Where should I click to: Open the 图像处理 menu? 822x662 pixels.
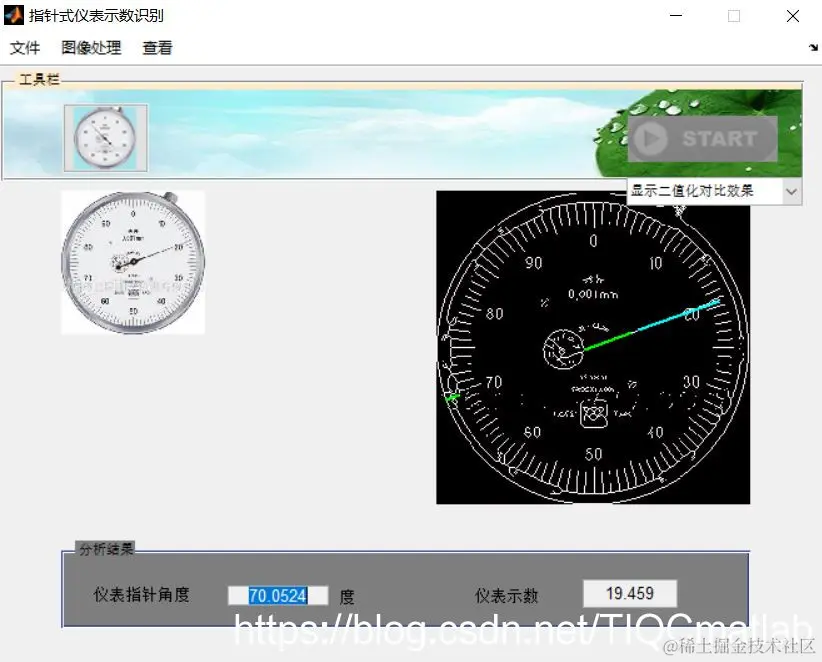coord(91,47)
